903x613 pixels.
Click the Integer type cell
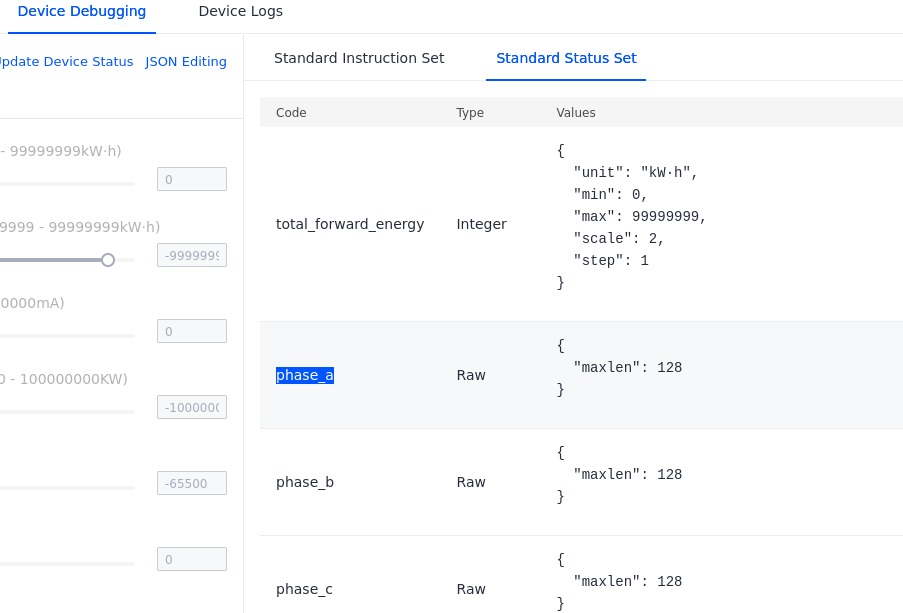pyautogui.click(x=482, y=224)
